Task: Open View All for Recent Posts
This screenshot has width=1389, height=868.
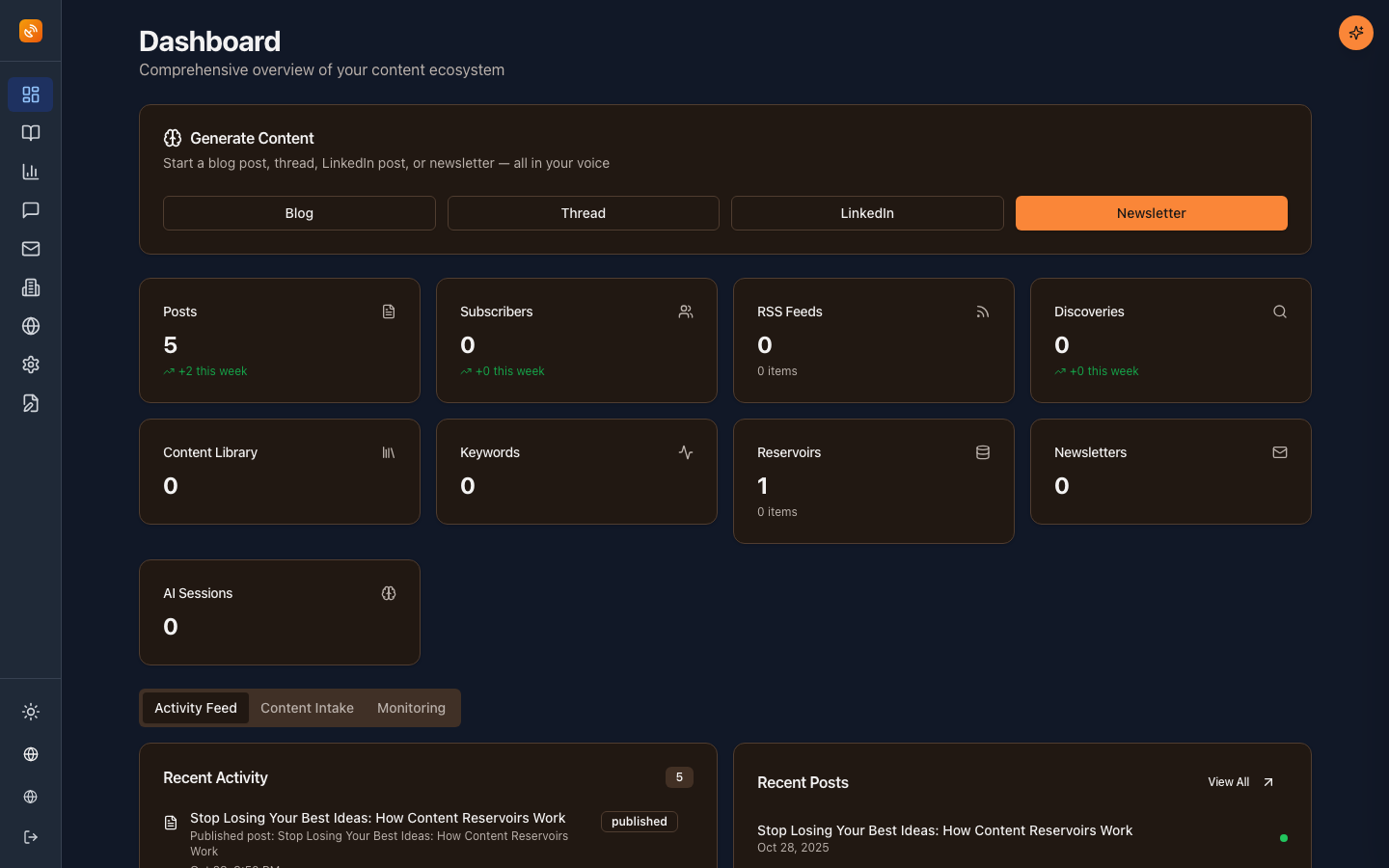Action: click(1239, 781)
